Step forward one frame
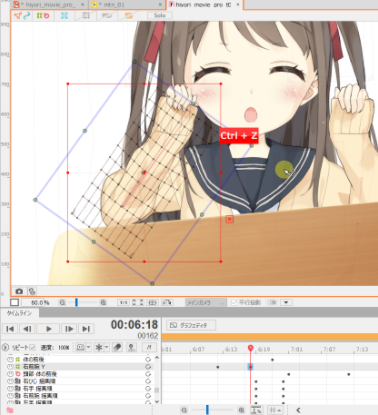 [69, 329]
